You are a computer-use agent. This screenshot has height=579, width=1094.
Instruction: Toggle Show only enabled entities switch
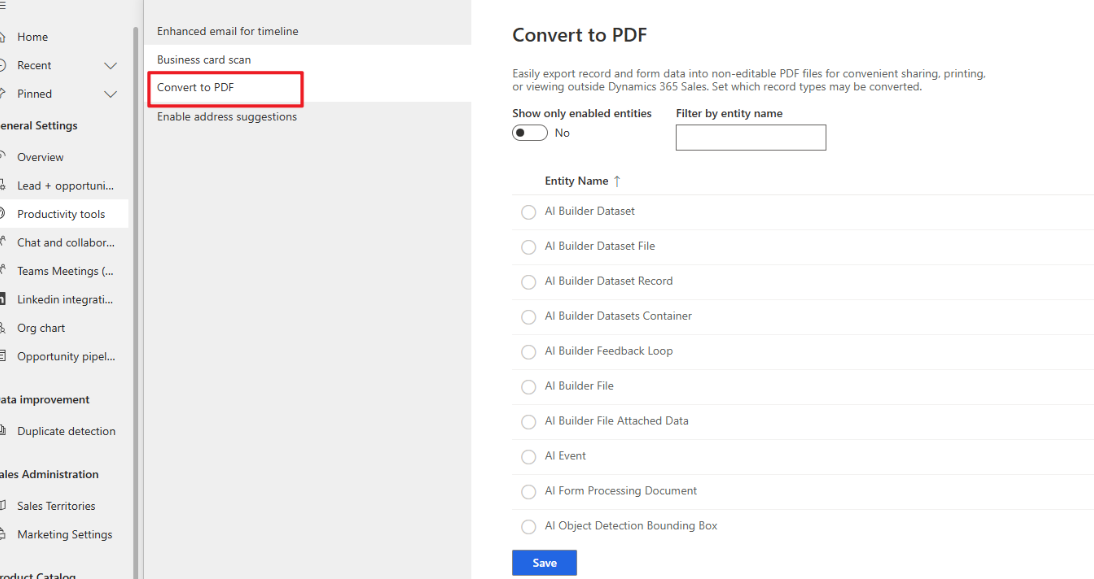point(530,133)
